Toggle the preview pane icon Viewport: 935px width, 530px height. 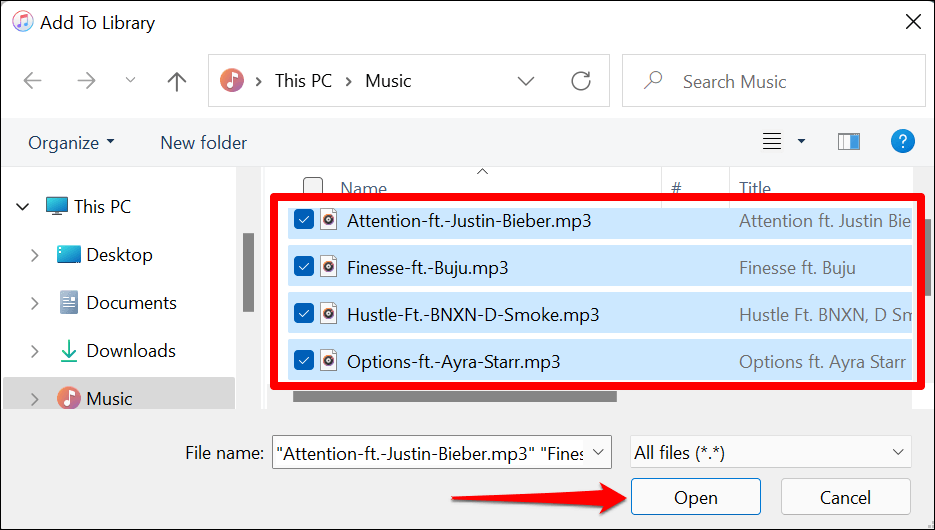(849, 142)
